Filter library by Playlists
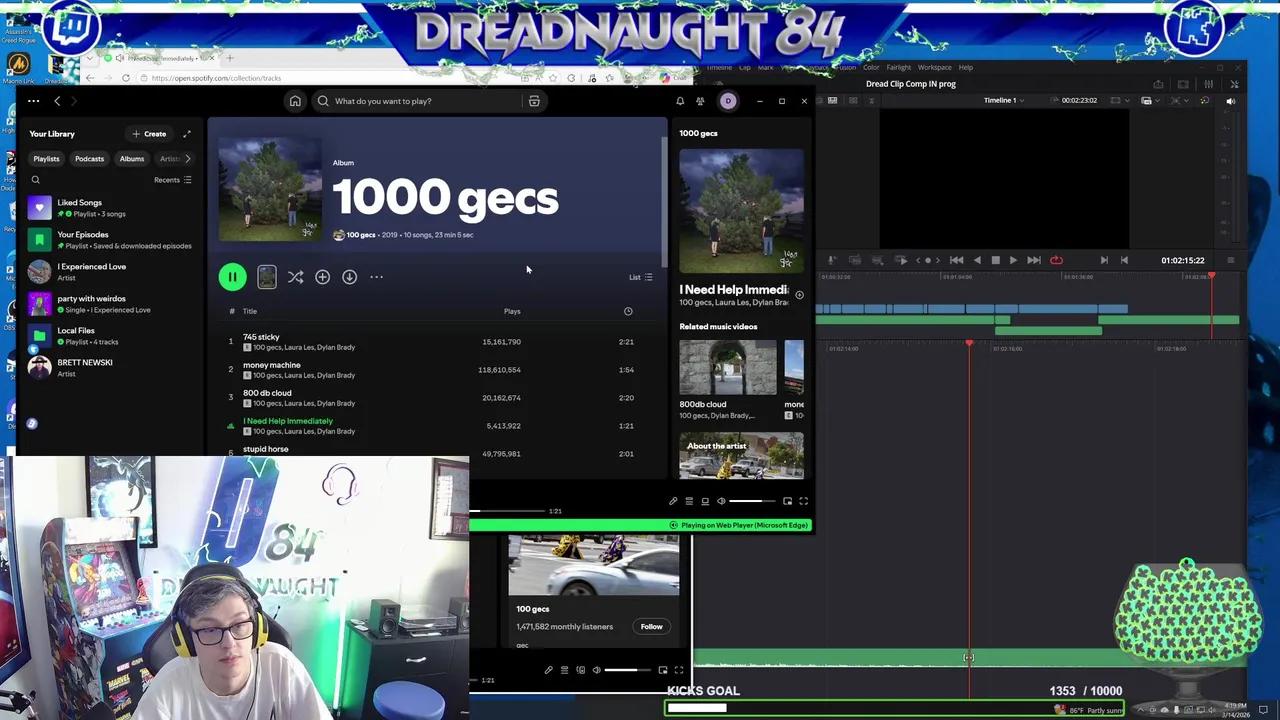 click(x=46, y=158)
